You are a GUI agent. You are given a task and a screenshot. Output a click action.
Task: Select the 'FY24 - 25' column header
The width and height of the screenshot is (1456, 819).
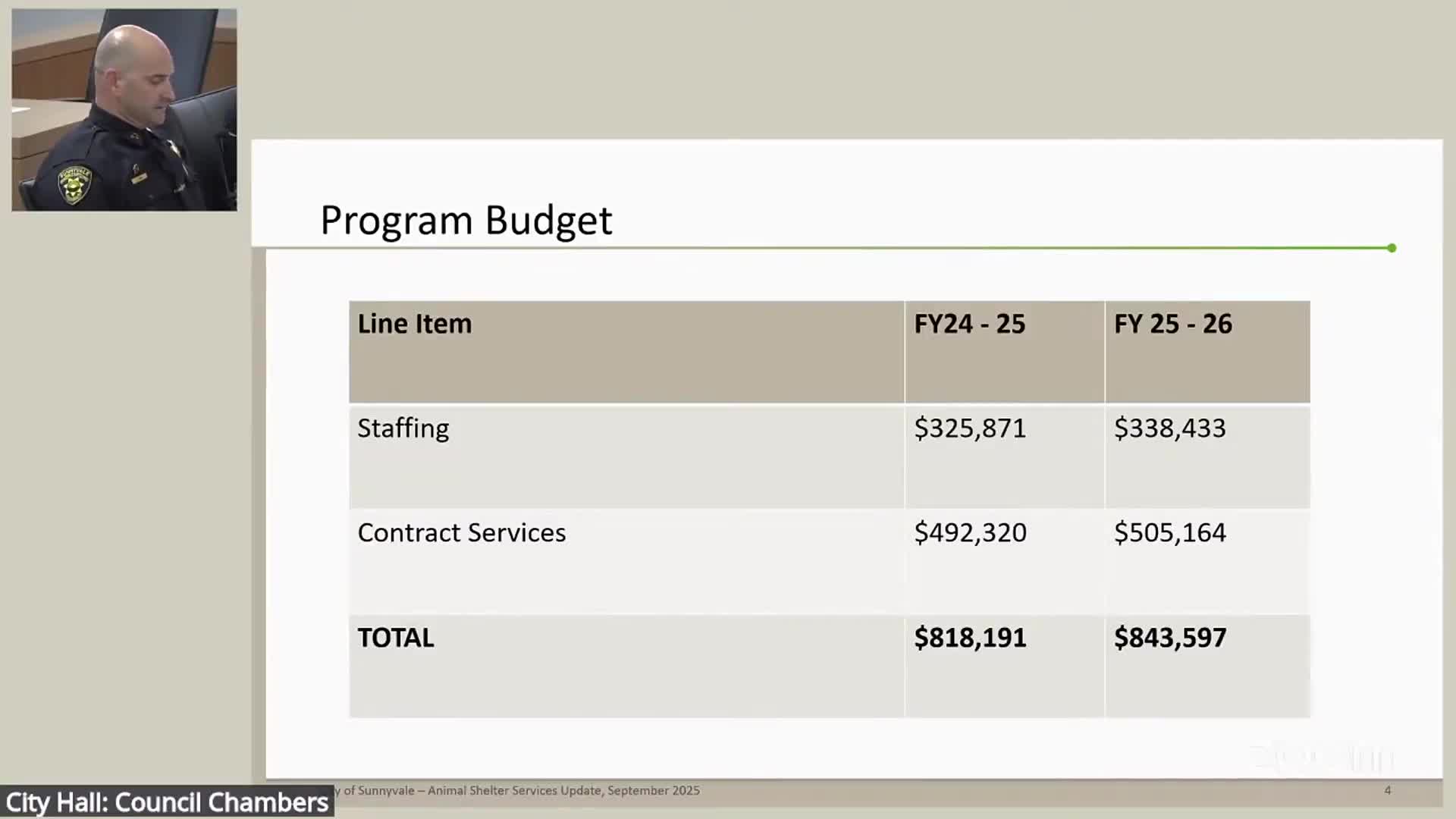coord(969,324)
